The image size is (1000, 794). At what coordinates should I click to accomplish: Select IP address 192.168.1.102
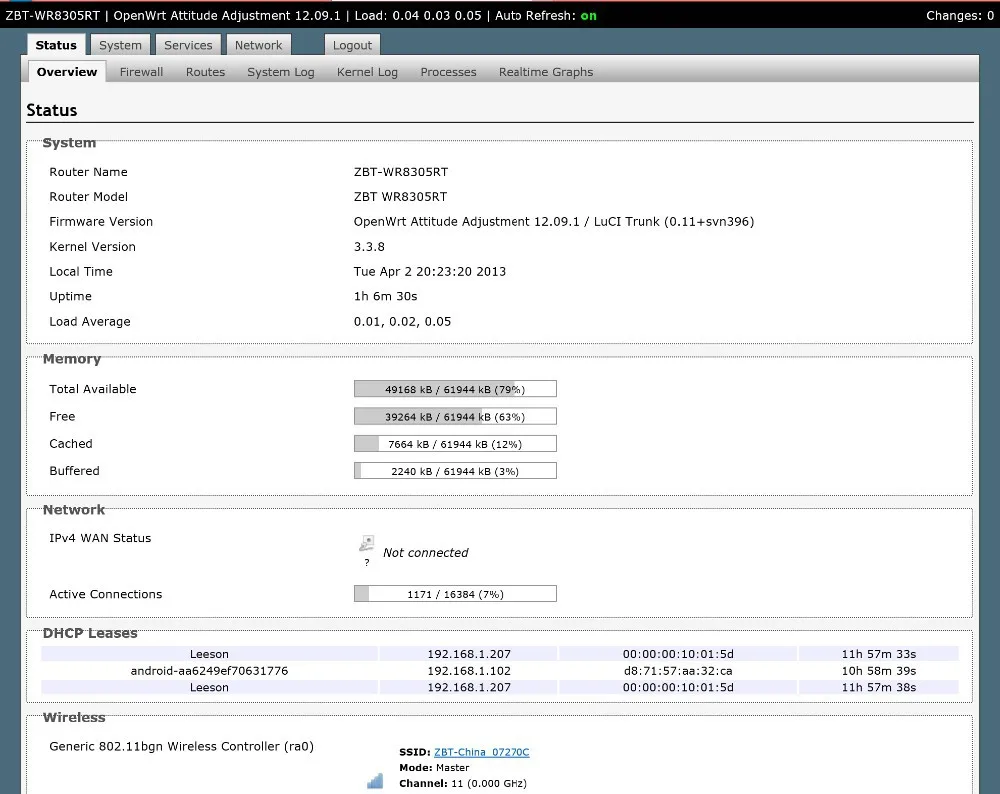pyautogui.click(x=469, y=671)
